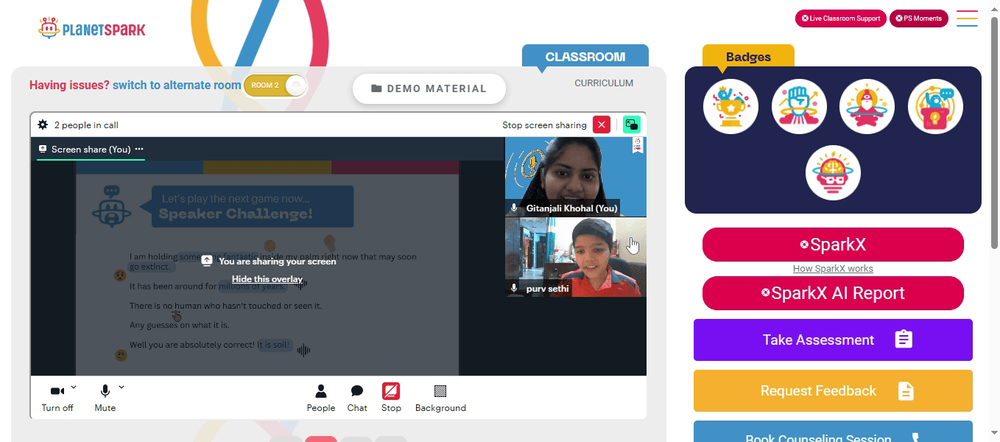Switch to the CURRICULUM tab
This screenshot has height=442, width=1000.
(604, 83)
